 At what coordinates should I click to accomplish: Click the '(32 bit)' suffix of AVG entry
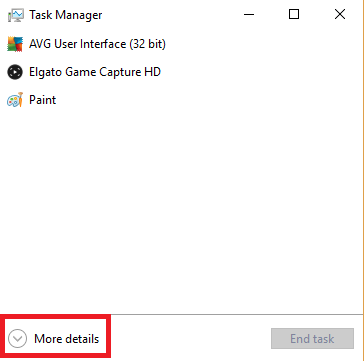point(148,44)
